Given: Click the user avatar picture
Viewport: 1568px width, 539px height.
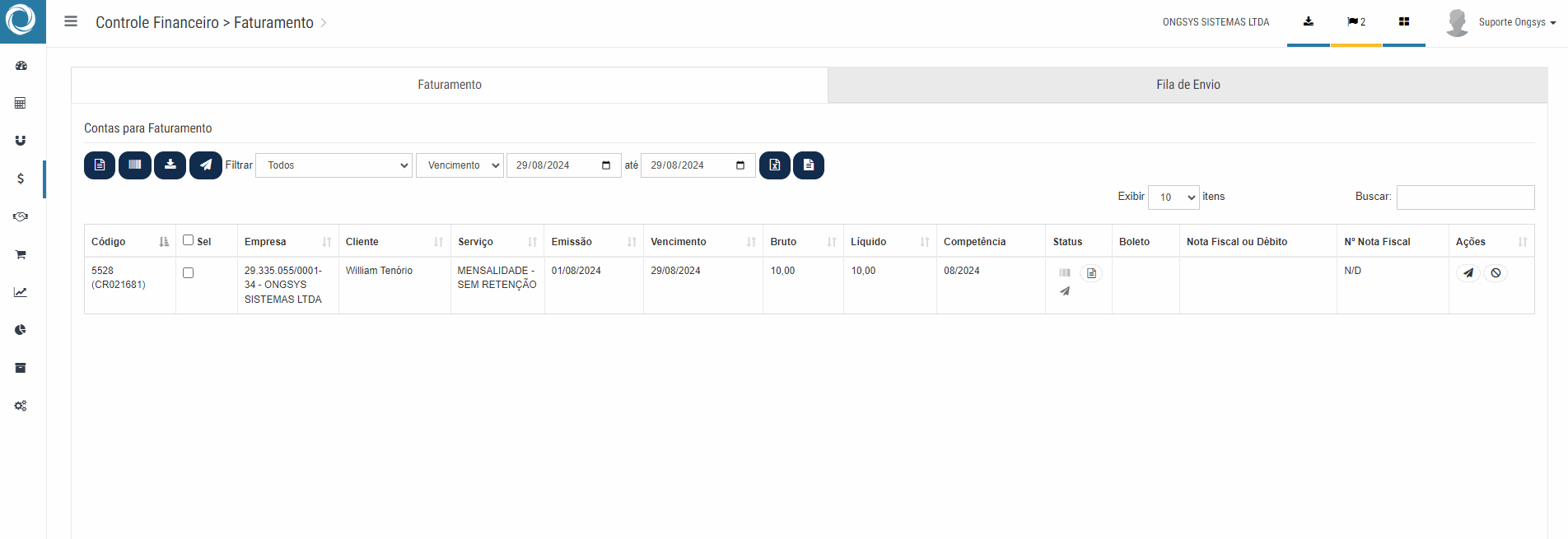Looking at the screenshot, I should 1457,22.
